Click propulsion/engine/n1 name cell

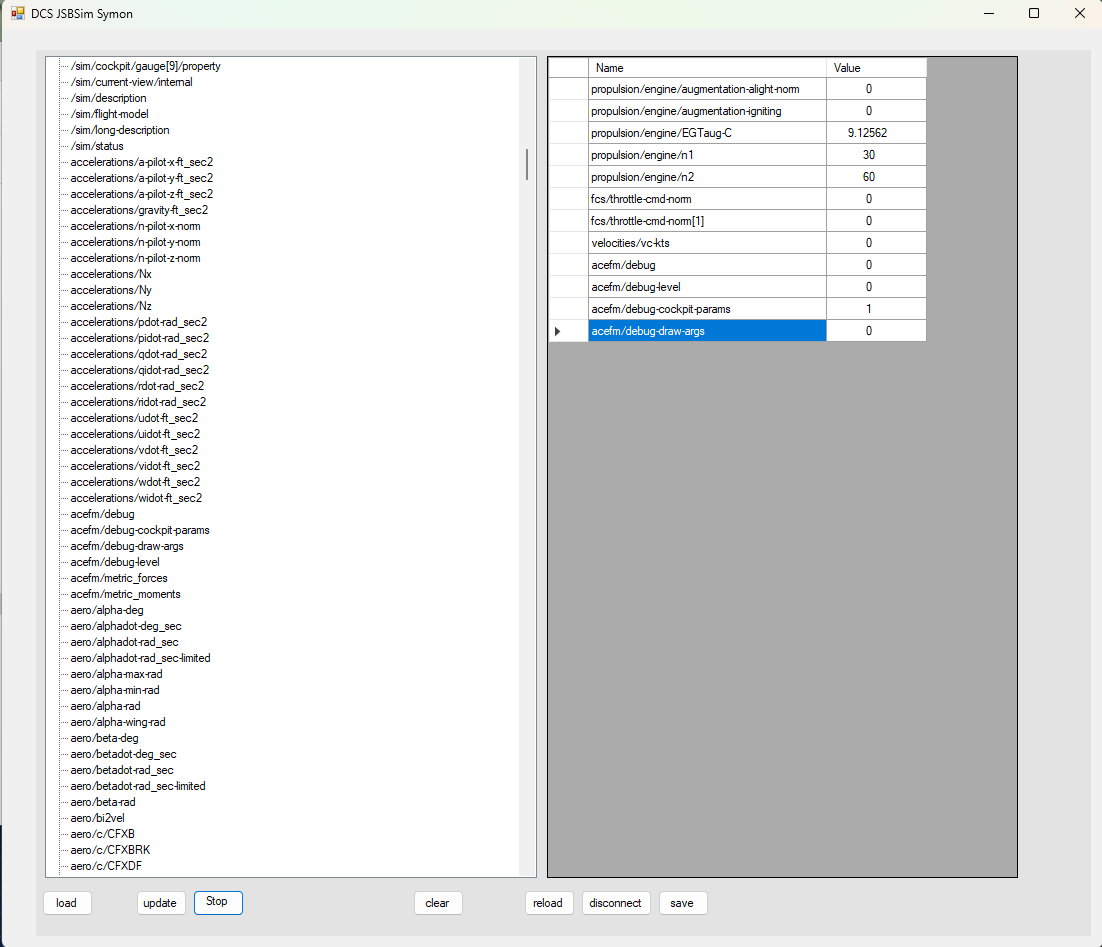click(x=707, y=155)
